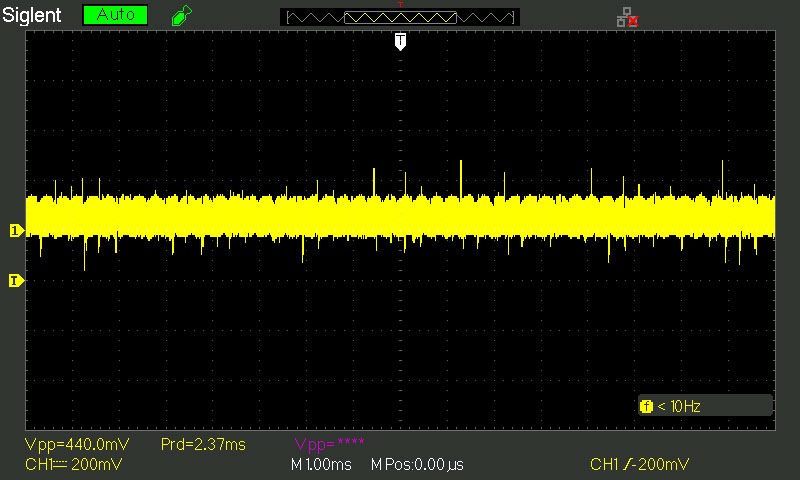Click the M 1.00ms timebase readout
This screenshot has width=800, height=480.
(321, 465)
